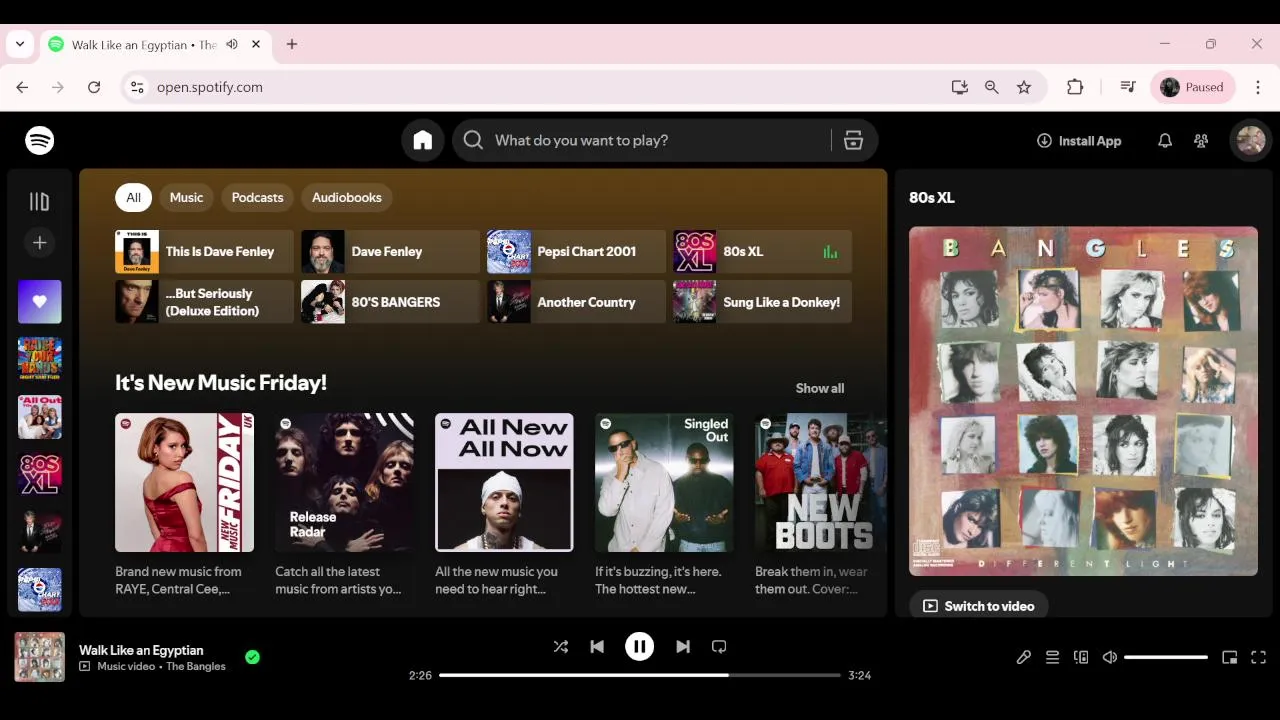The width and height of the screenshot is (1280, 720).
Task: Open Chrome extensions puzzle icon
Action: coord(1075,88)
